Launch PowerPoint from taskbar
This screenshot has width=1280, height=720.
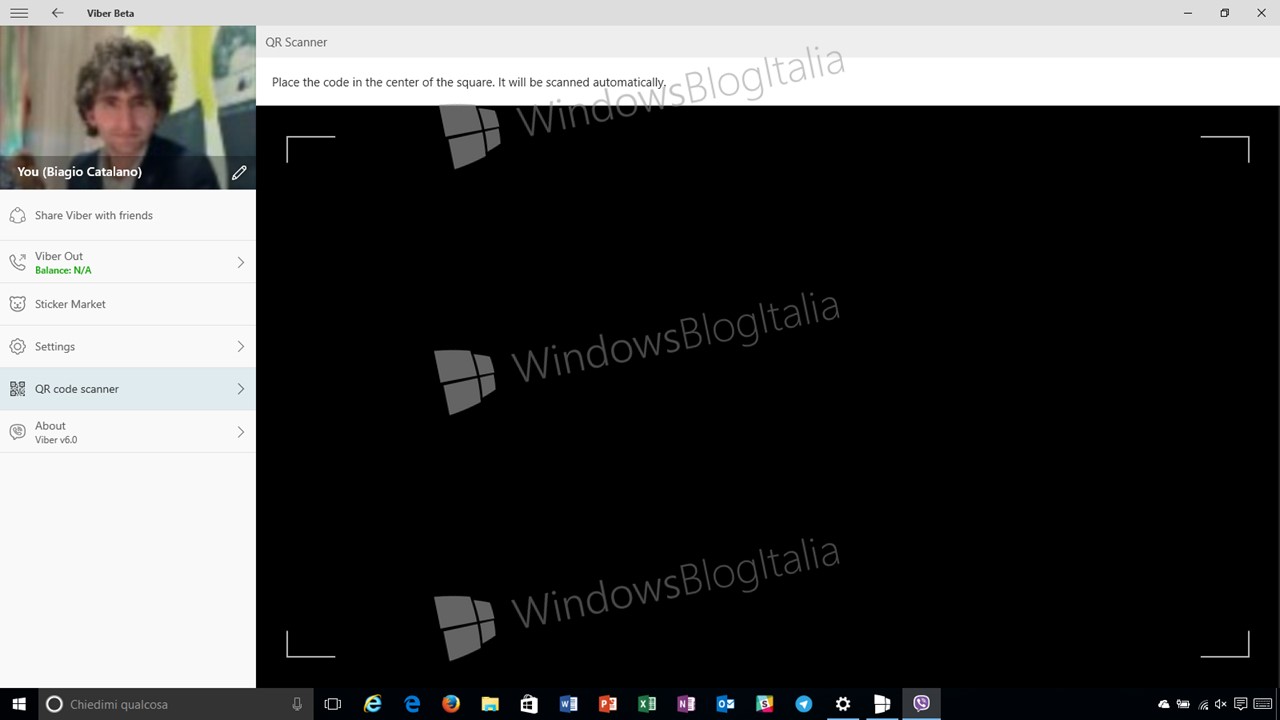click(x=607, y=704)
